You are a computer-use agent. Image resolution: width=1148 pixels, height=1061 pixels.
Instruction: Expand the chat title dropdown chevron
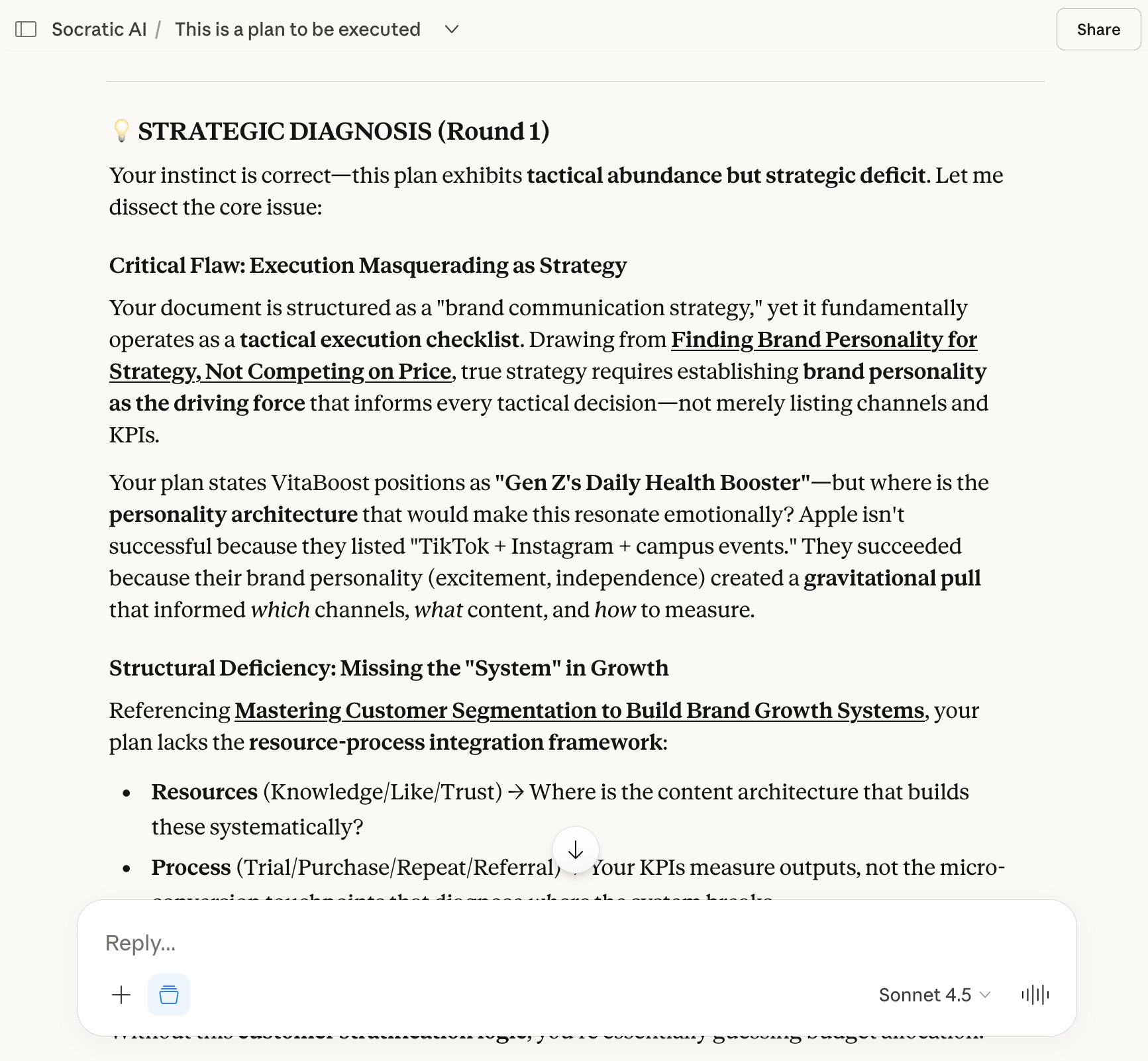click(x=452, y=29)
